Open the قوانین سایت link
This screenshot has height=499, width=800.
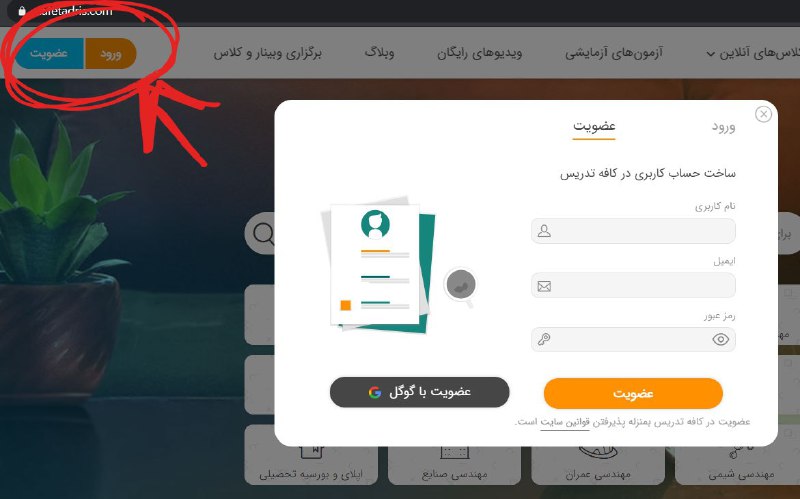point(565,422)
